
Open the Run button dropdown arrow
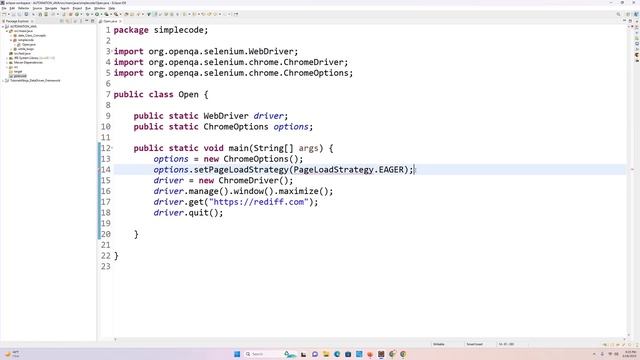coord(102,14)
